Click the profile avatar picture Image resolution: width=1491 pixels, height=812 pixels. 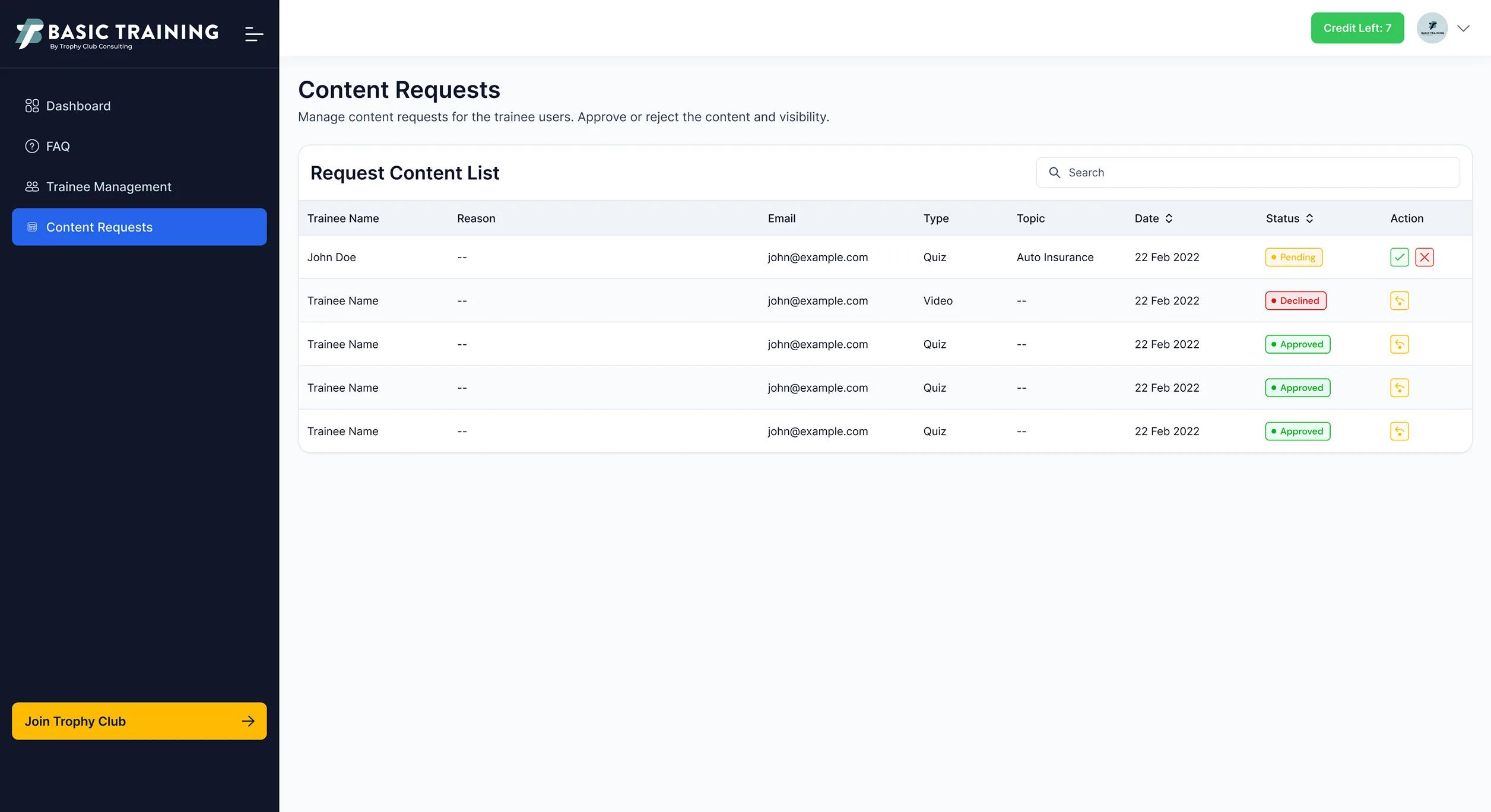(x=1432, y=28)
